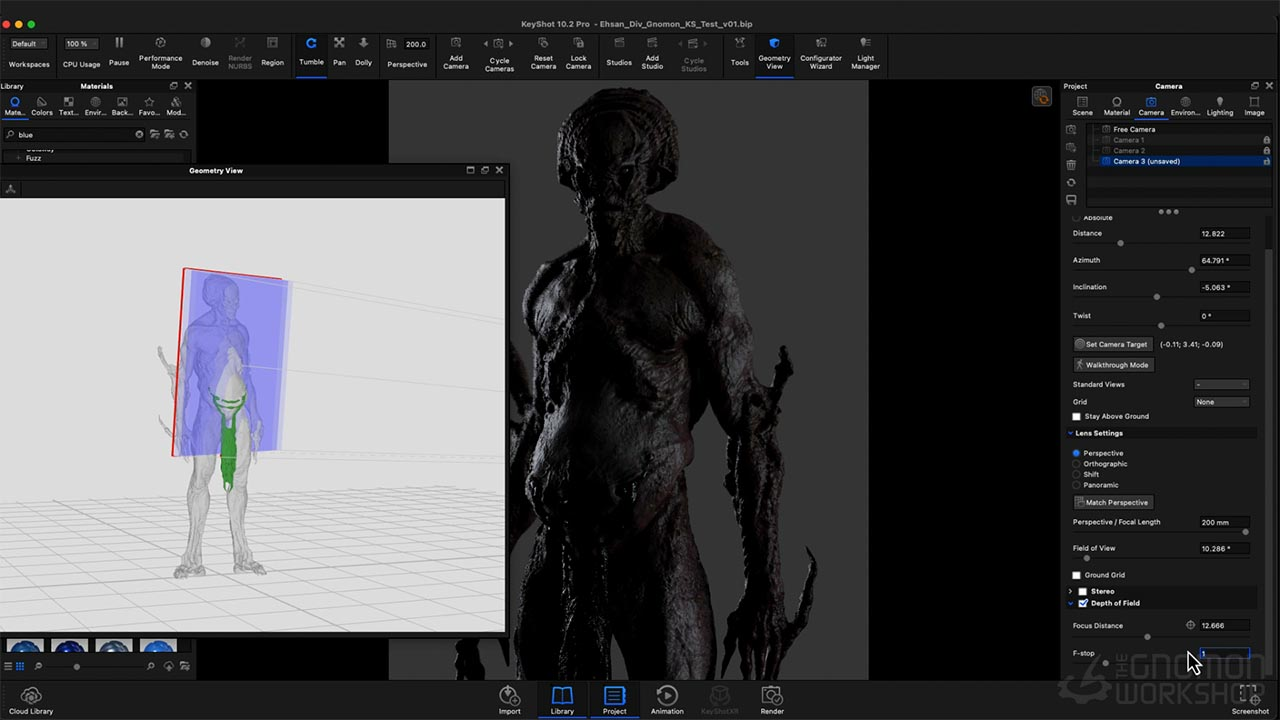Expand the Stereo section
This screenshot has height=720, width=1280.
[1070, 591]
